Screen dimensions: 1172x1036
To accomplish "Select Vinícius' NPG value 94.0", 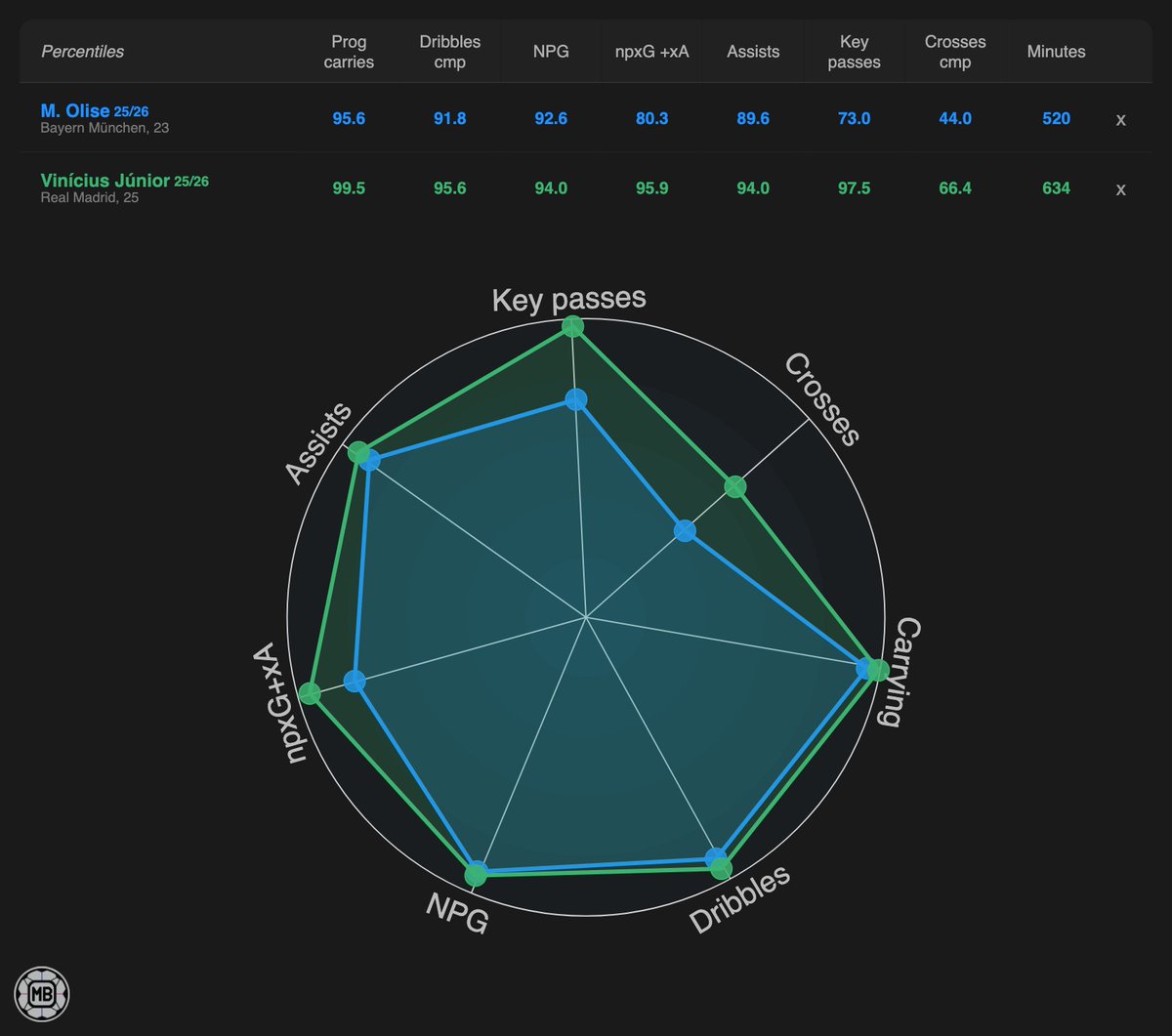I will 551,187.
